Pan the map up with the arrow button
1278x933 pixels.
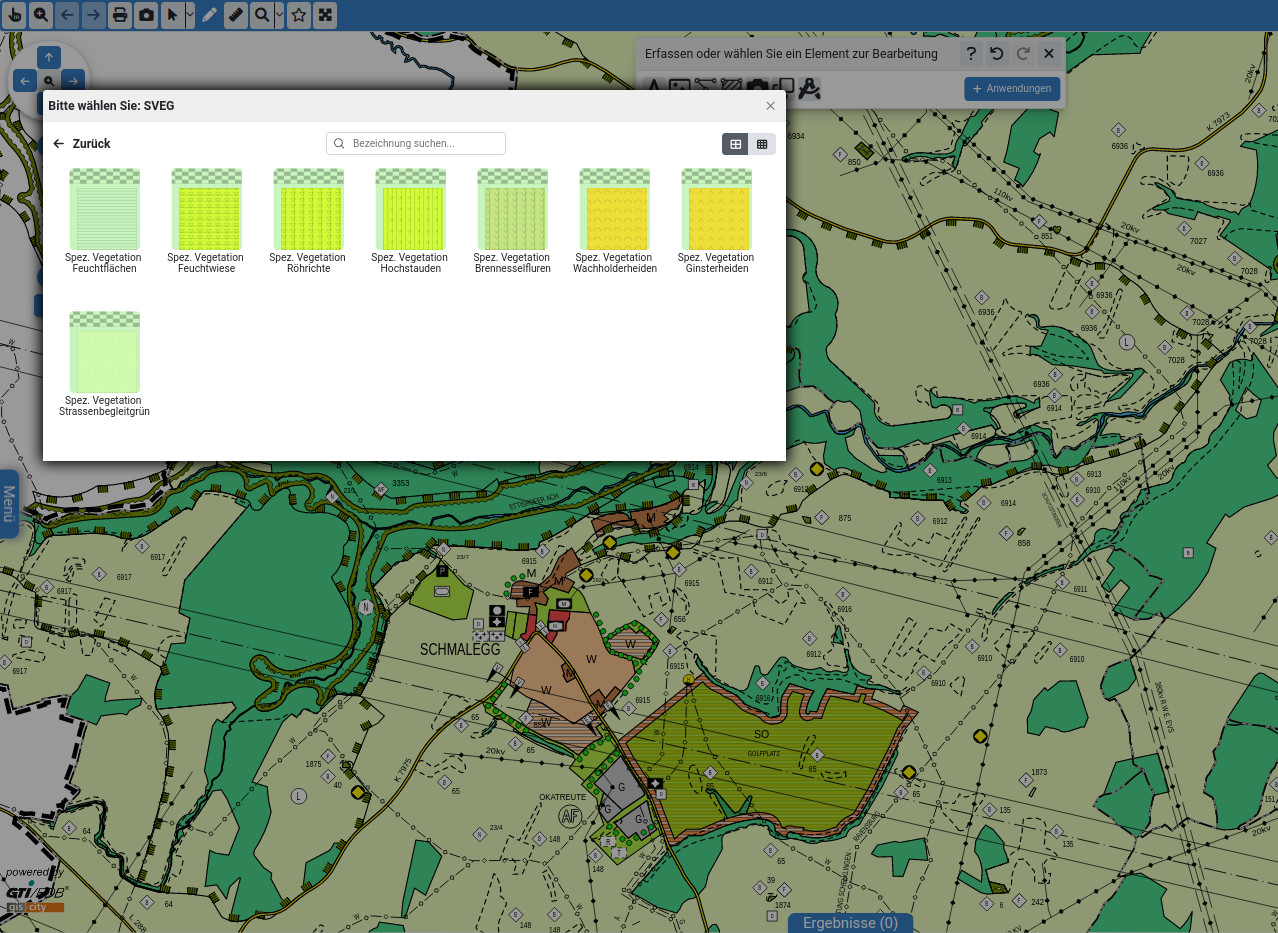point(49,57)
